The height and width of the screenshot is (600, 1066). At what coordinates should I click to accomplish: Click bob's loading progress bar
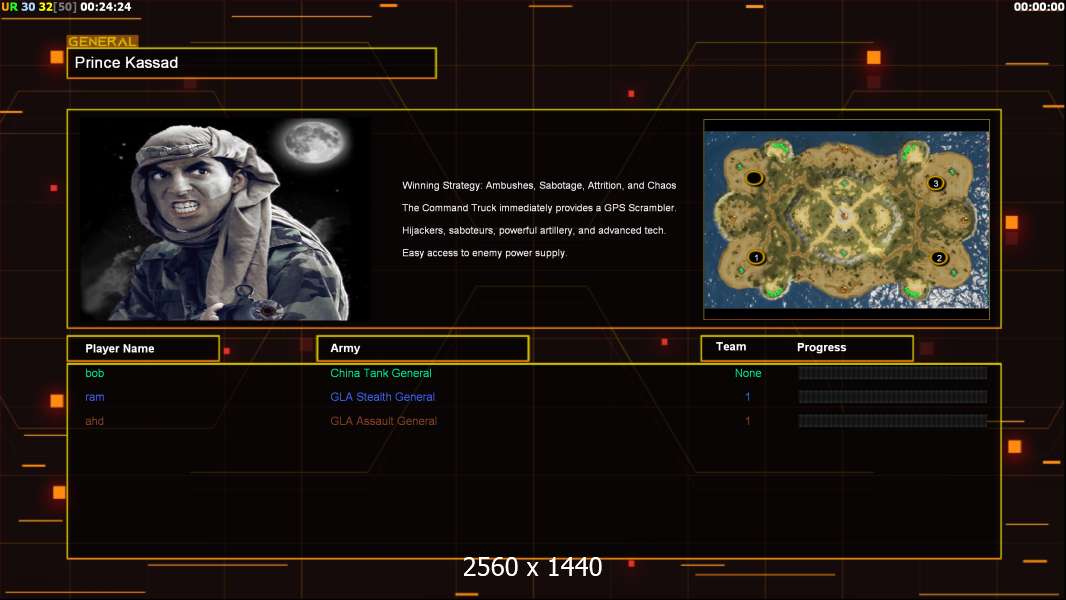(x=893, y=373)
